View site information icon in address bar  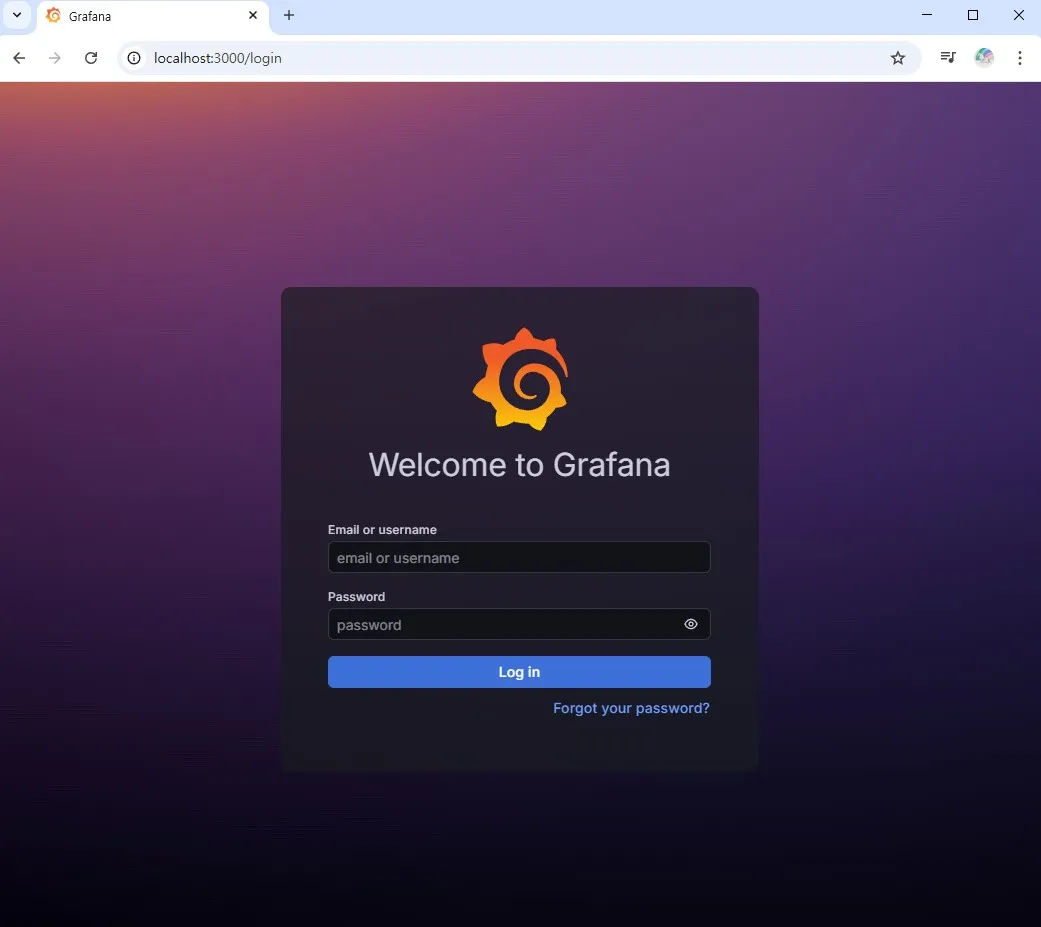pyautogui.click(x=135, y=58)
